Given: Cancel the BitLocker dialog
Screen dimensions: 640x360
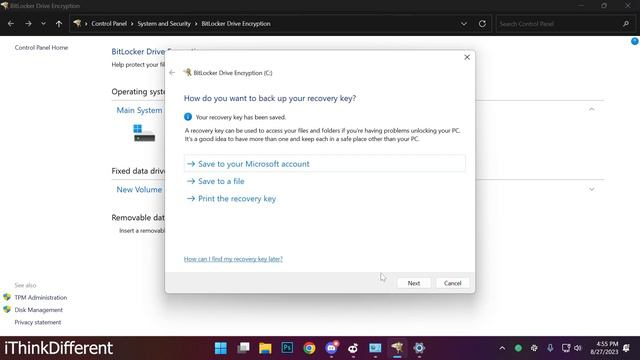Looking at the screenshot, I should (x=452, y=283).
